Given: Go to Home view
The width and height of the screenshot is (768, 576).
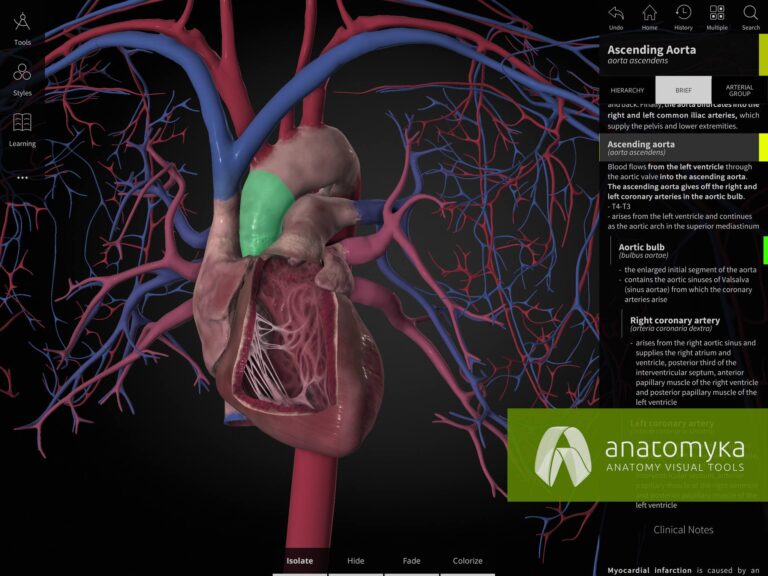Looking at the screenshot, I should click(649, 17).
